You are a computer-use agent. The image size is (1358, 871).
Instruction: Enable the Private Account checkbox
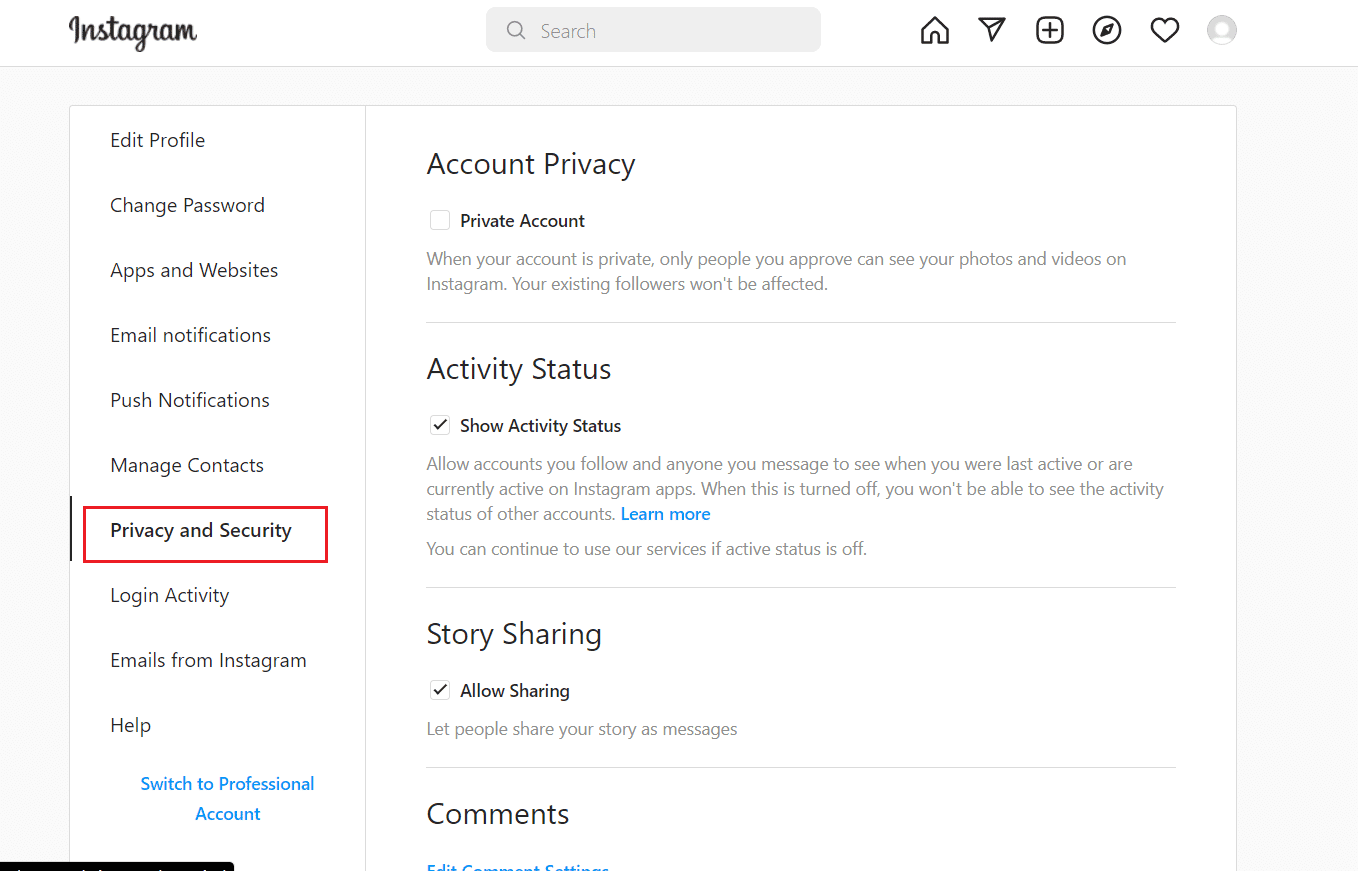point(440,219)
